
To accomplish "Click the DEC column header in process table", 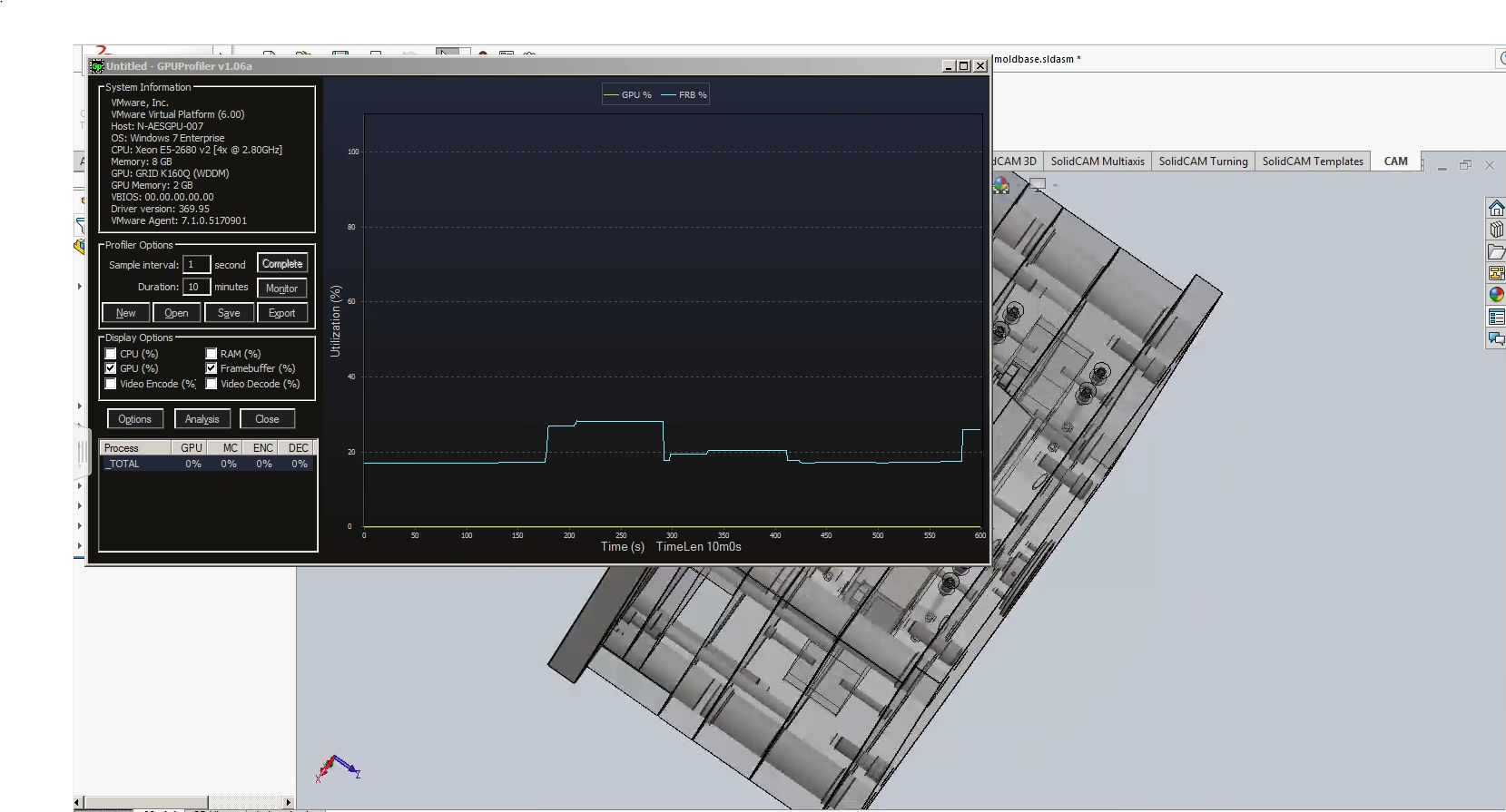I will [x=297, y=448].
